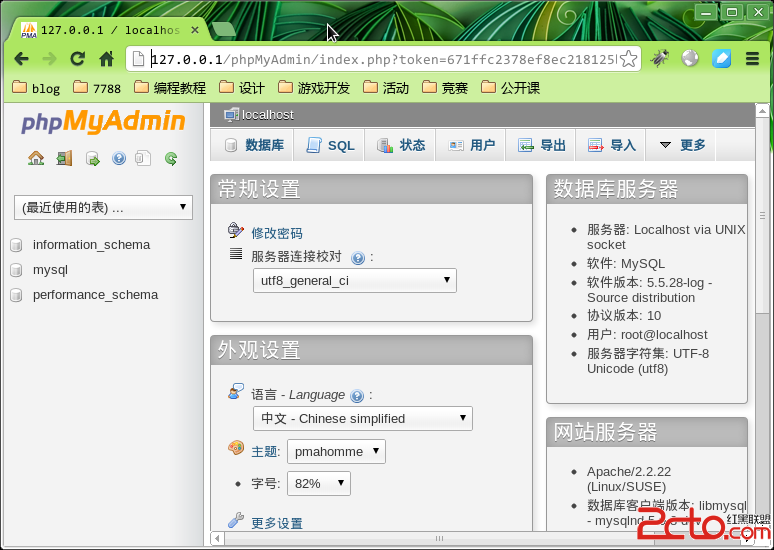Image resolution: width=774 pixels, height=550 pixels.
Task: Open a new browser tab
Action: pyautogui.click(x=224, y=30)
